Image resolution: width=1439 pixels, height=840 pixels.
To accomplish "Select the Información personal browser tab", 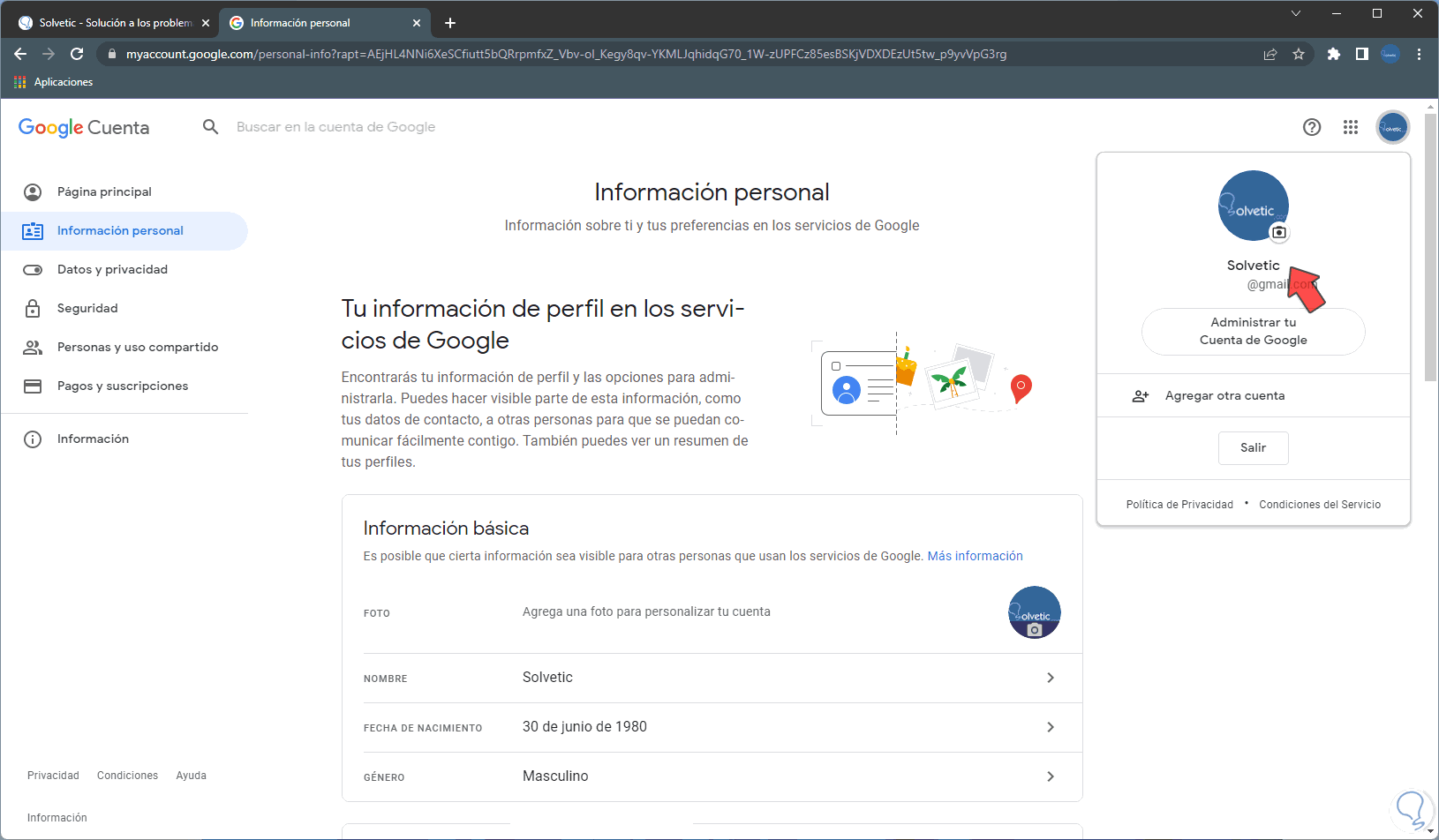I will click(x=324, y=23).
